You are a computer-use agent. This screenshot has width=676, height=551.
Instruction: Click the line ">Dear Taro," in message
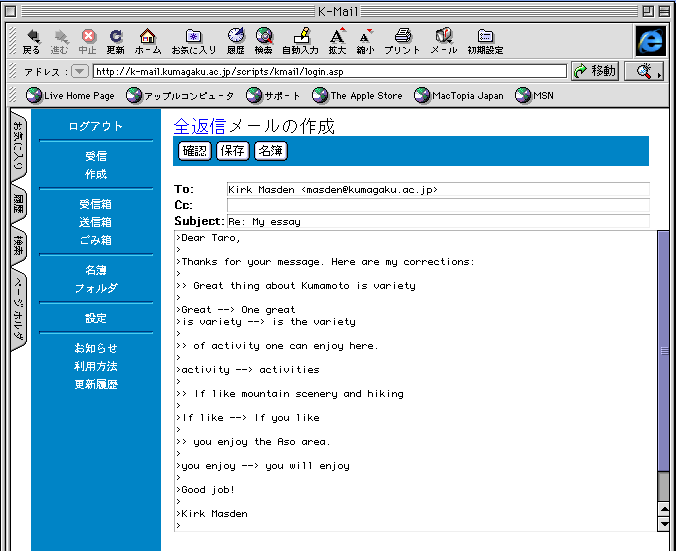pos(208,238)
